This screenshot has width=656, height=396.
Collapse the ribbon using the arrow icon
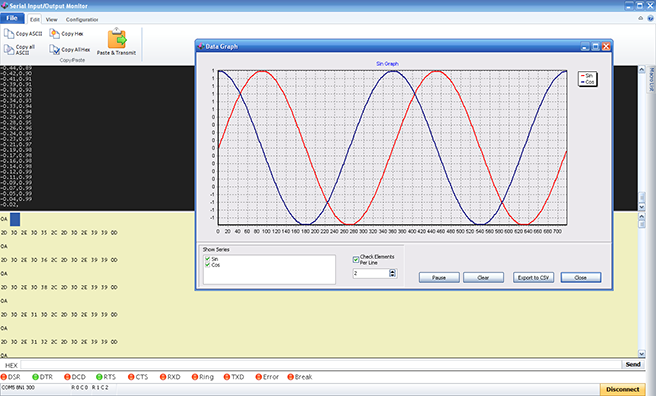click(x=641, y=18)
